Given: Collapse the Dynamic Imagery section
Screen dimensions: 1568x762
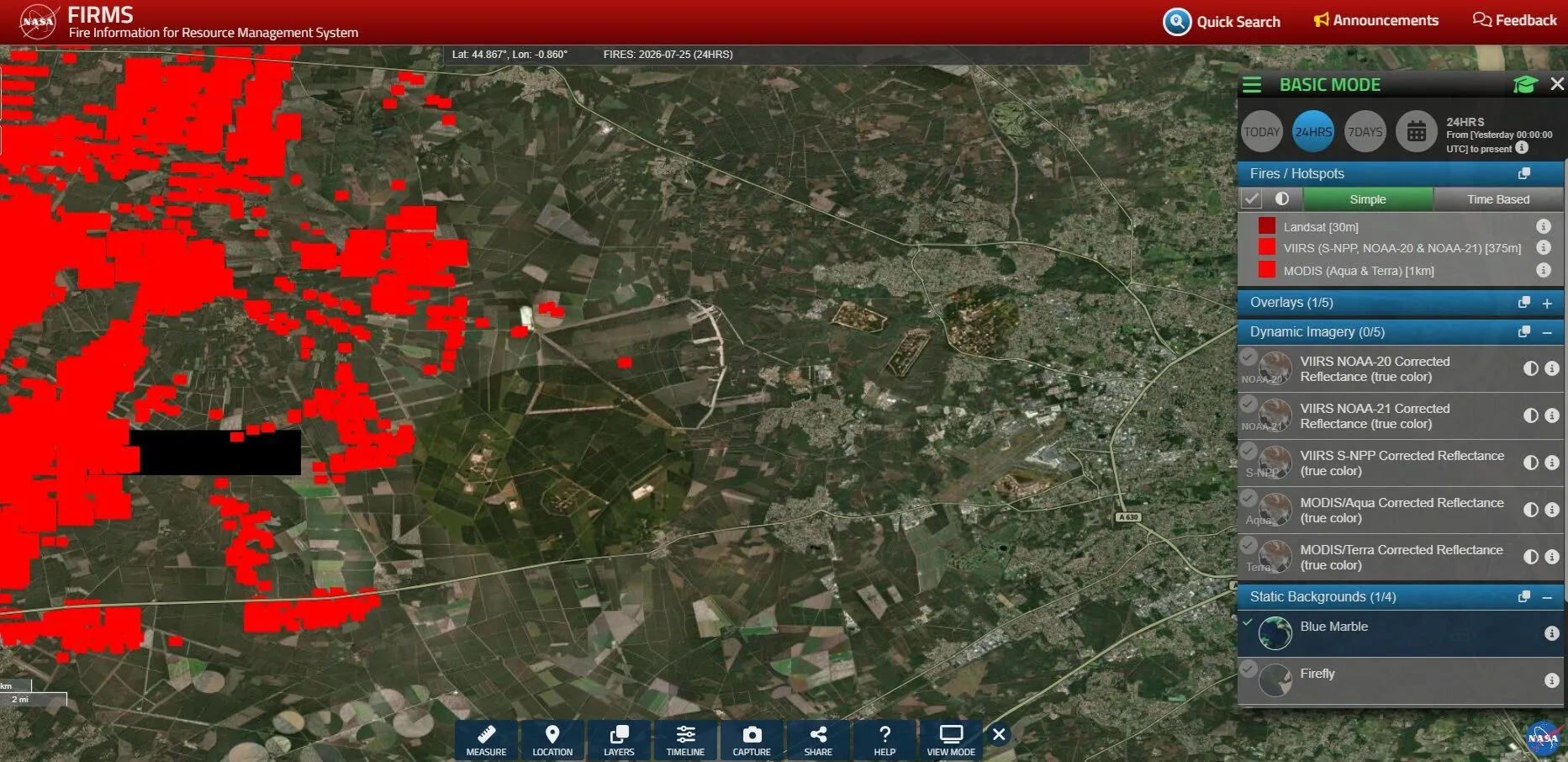Looking at the screenshot, I should pyautogui.click(x=1547, y=332).
